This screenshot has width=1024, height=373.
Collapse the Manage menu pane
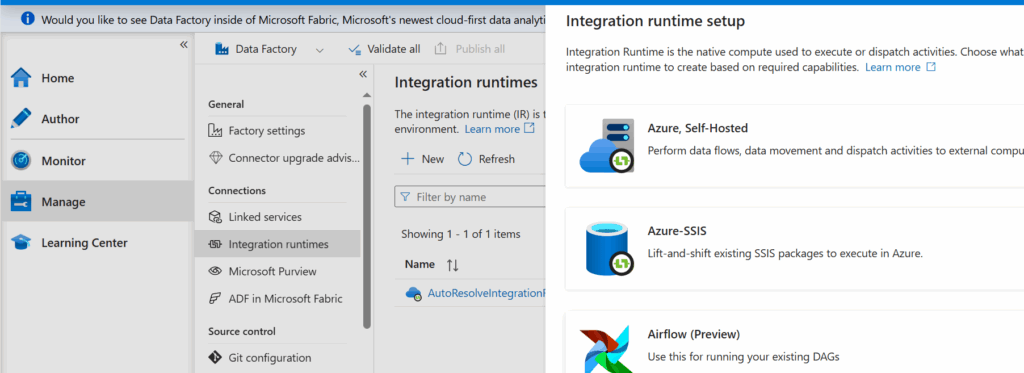tap(363, 74)
